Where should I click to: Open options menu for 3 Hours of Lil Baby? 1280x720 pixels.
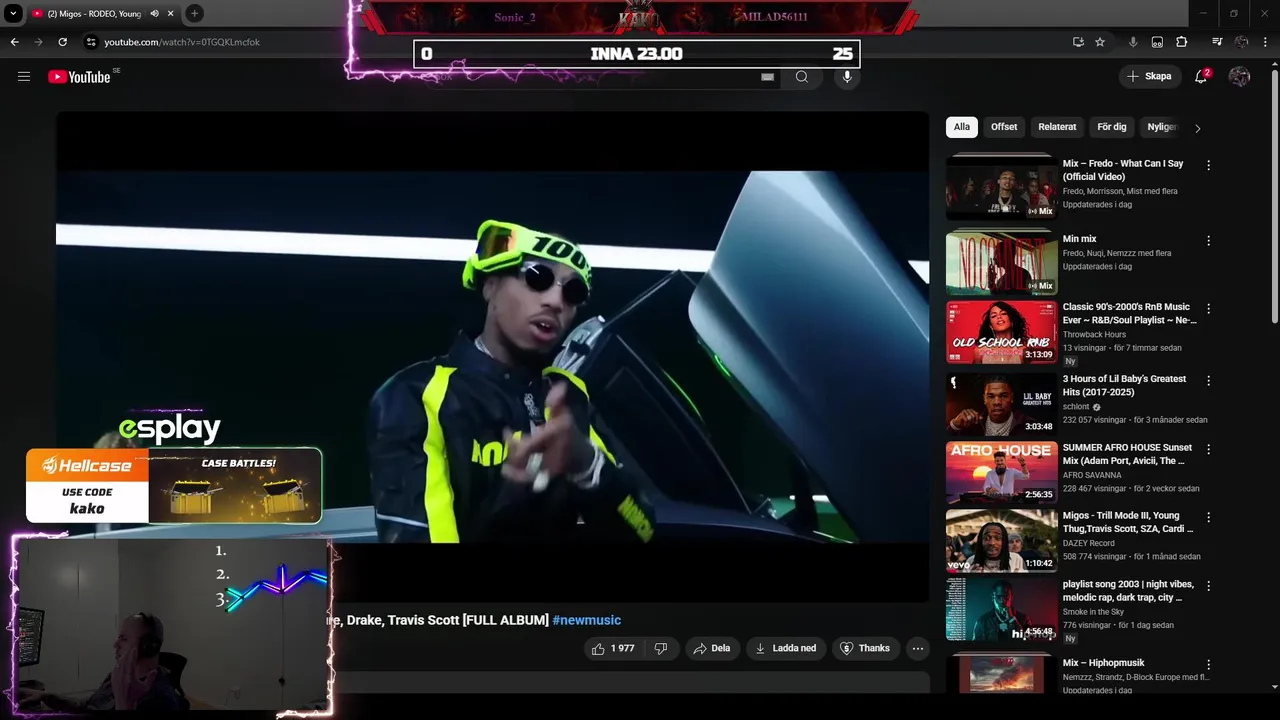(1208, 381)
